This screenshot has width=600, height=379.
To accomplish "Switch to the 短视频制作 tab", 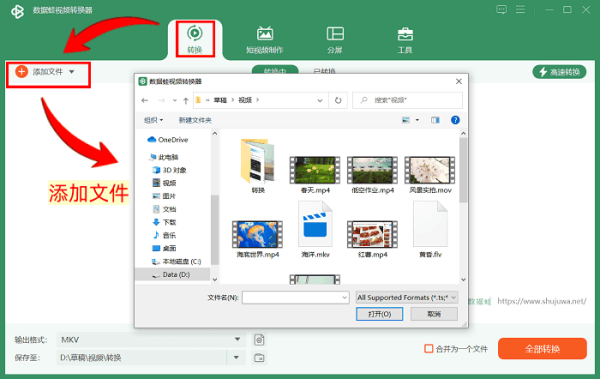I will point(265,40).
